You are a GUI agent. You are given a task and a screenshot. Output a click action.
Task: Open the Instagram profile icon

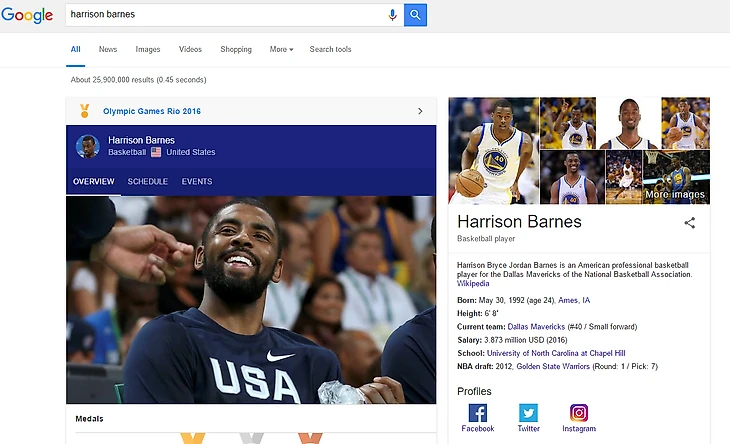(578, 413)
